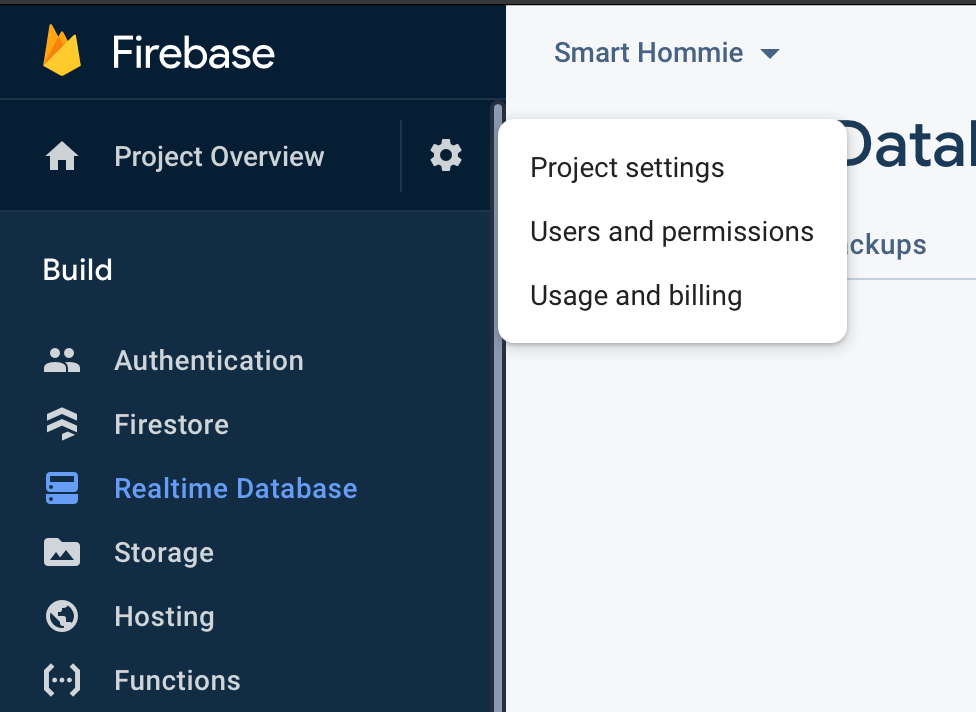Click the dropdown arrow beside Smart Hommie
The image size is (976, 712).
pyautogui.click(x=770, y=54)
